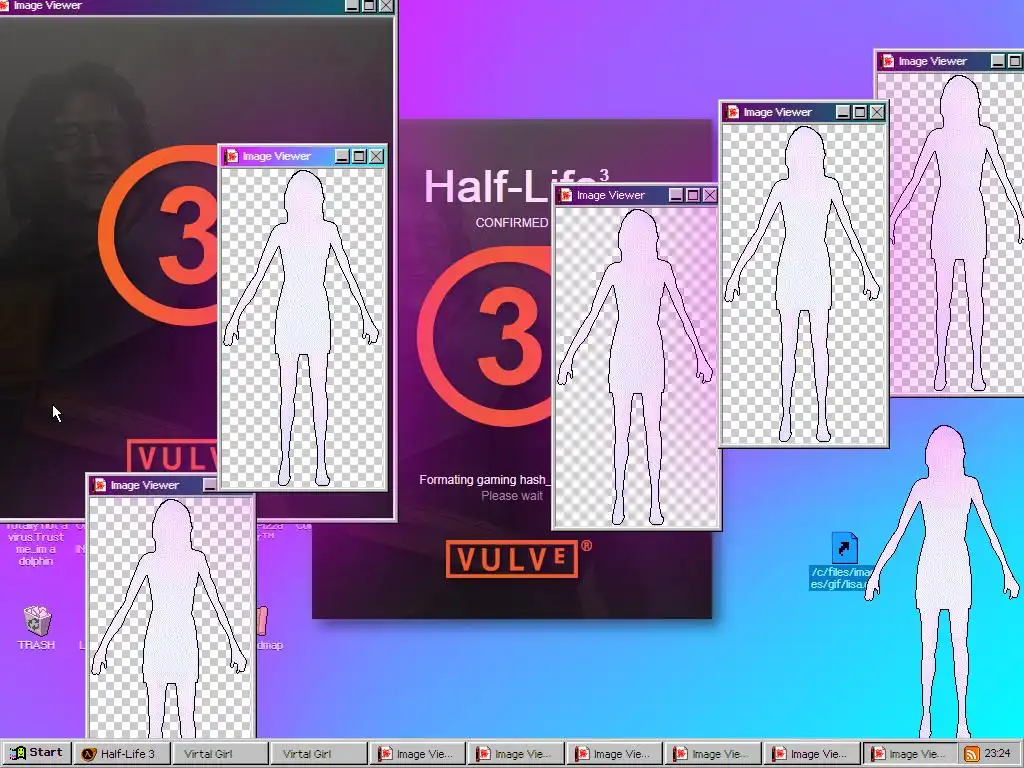Viewport: 1024px width, 768px height.
Task: Close the Image Viewer covering the Half-Life title
Action: [x=710, y=195]
